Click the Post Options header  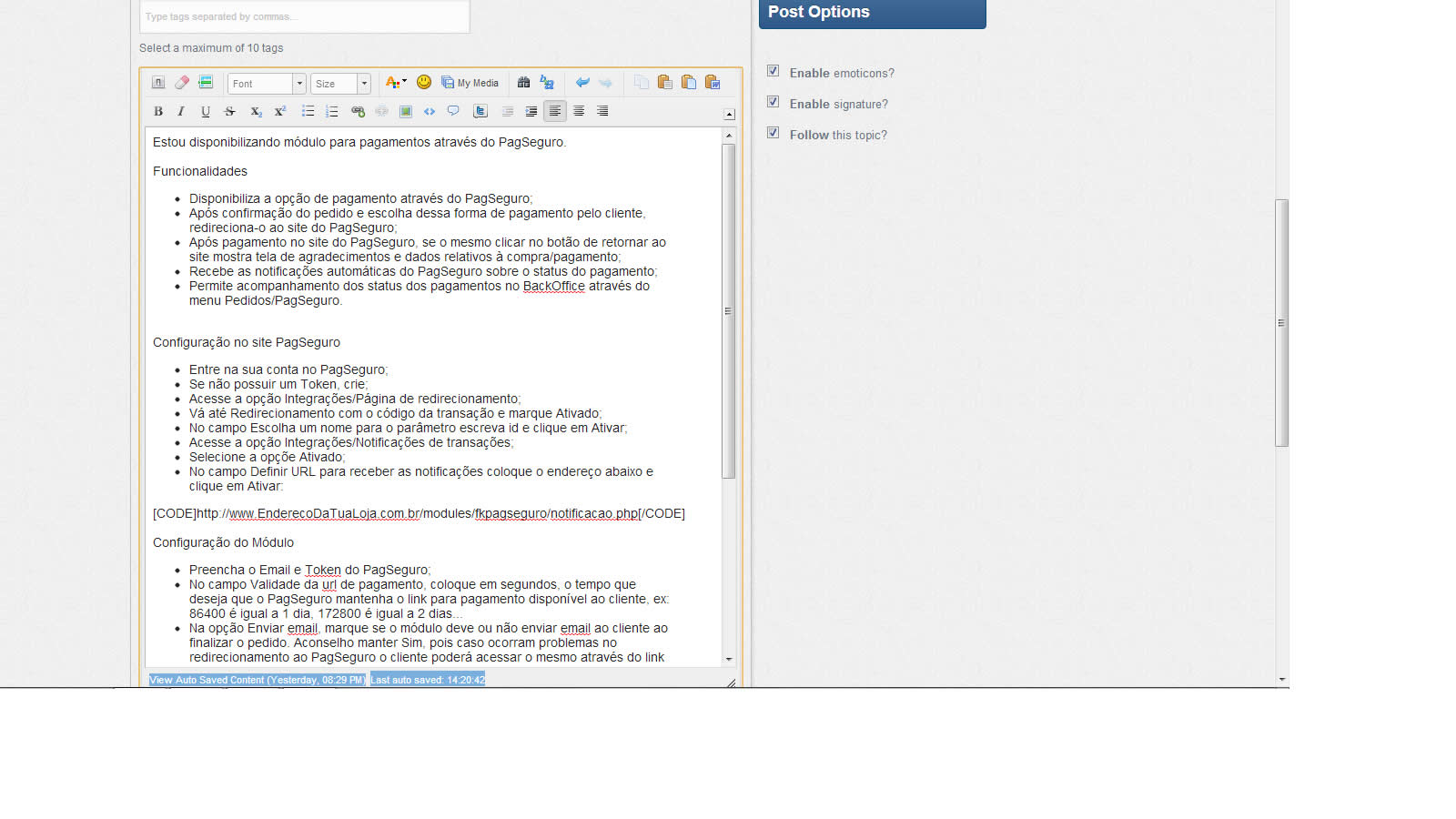[x=873, y=13]
